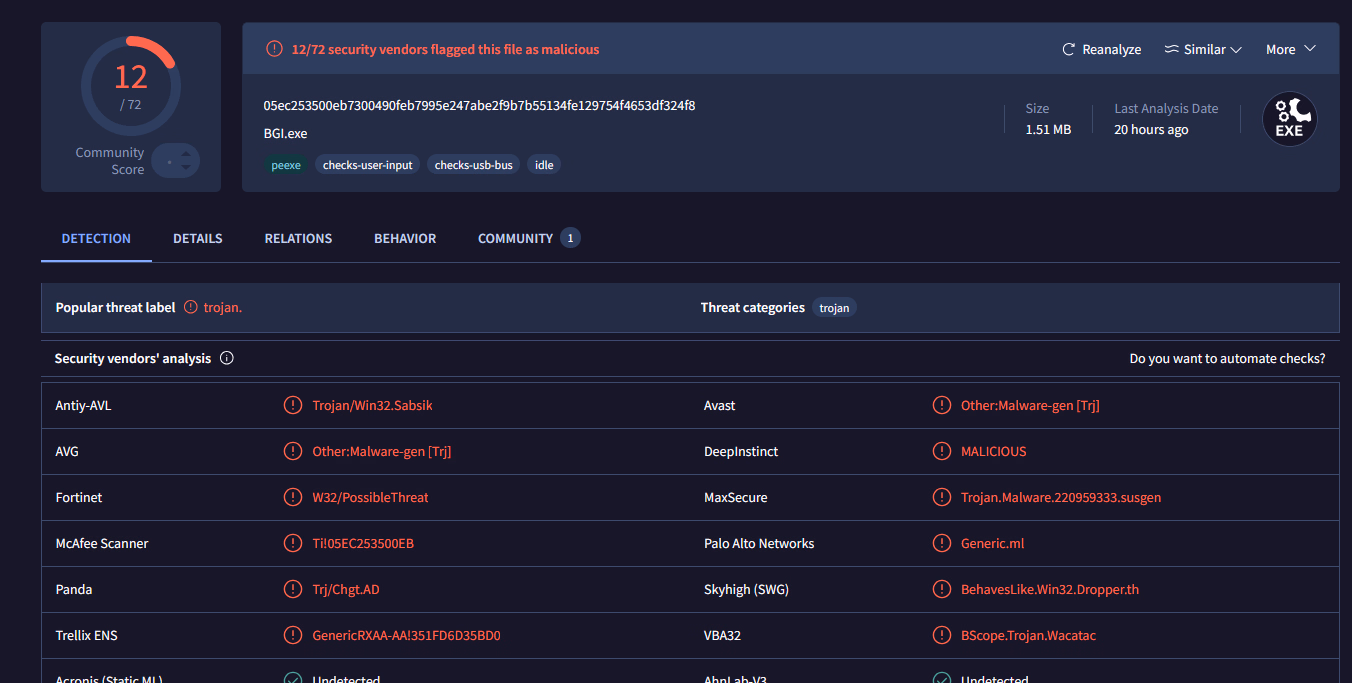1352x683 pixels.
Task: Click the alert icon for DeepInstinct result
Action: (942, 451)
